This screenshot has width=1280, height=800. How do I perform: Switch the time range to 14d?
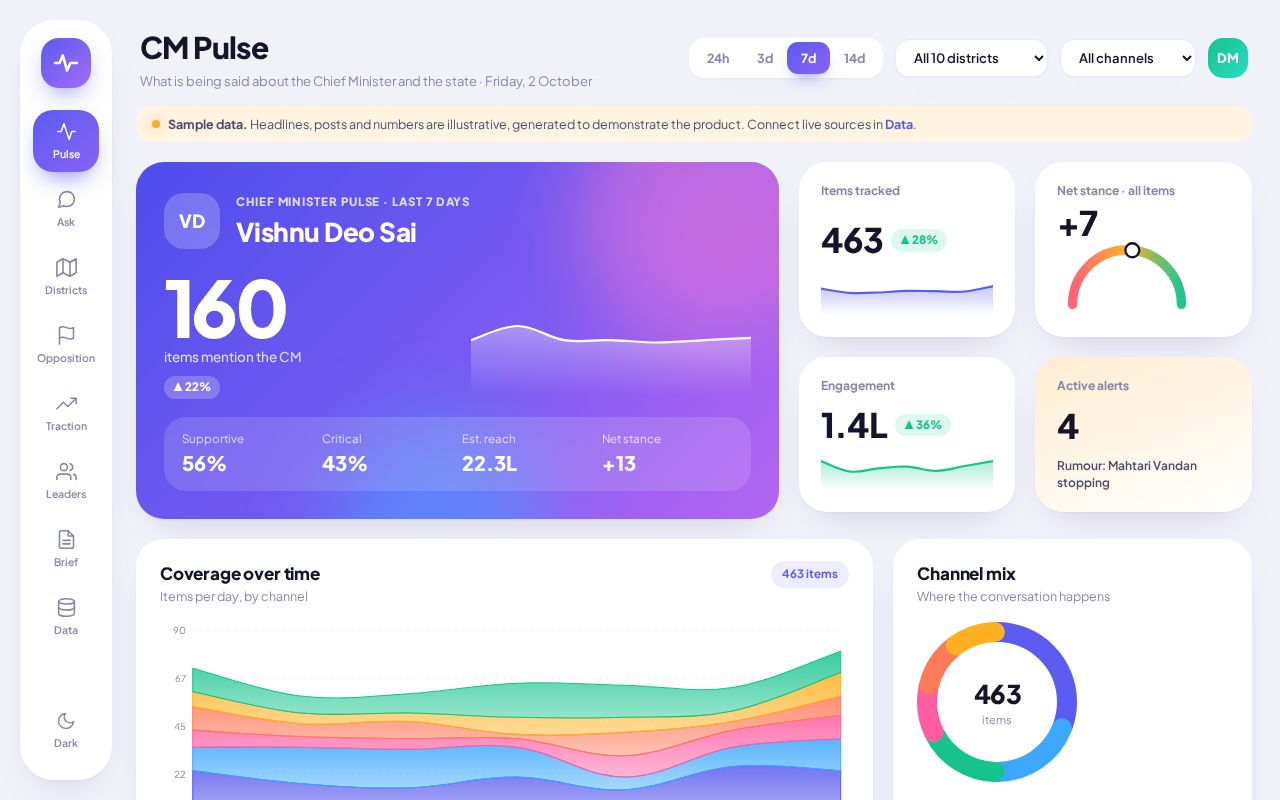tap(854, 58)
